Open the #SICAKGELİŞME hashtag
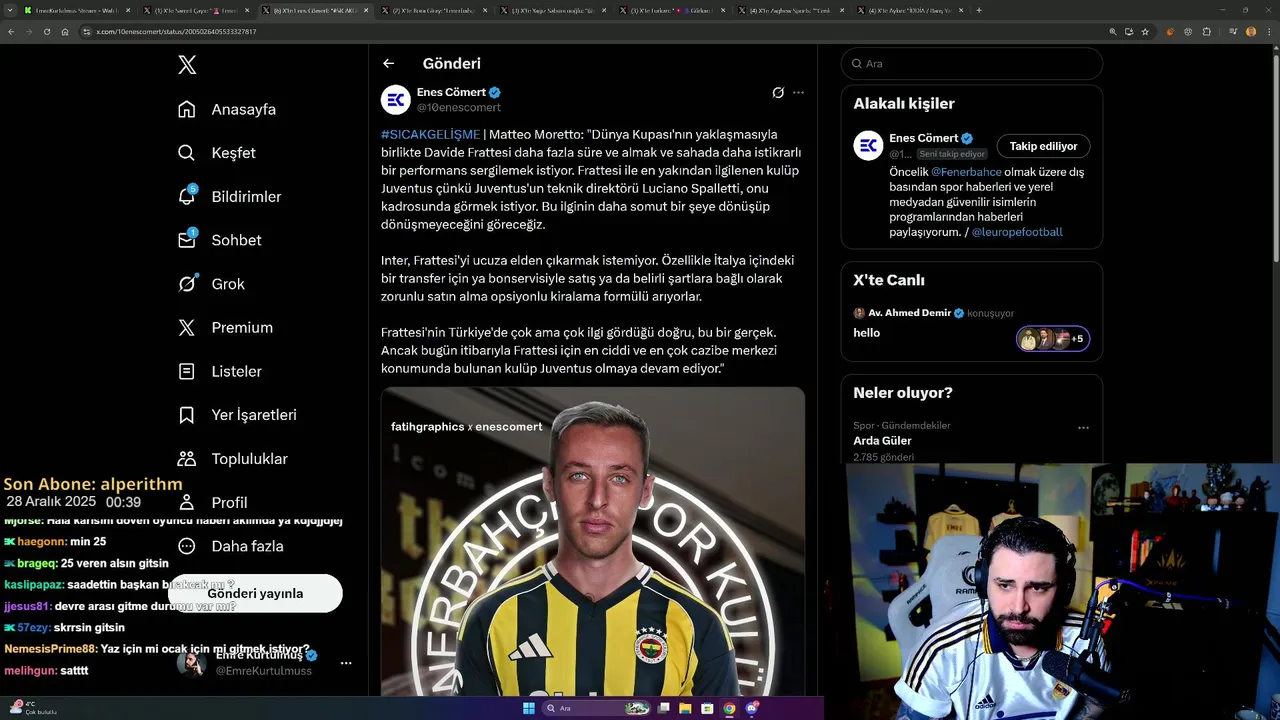The width and height of the screenshot is (1280, 720). click(x=430, y=134)
